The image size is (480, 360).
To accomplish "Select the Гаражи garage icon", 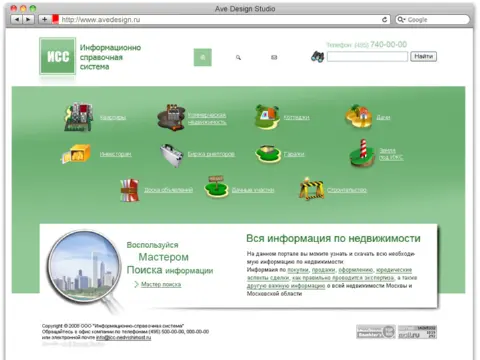I will 268,154.
